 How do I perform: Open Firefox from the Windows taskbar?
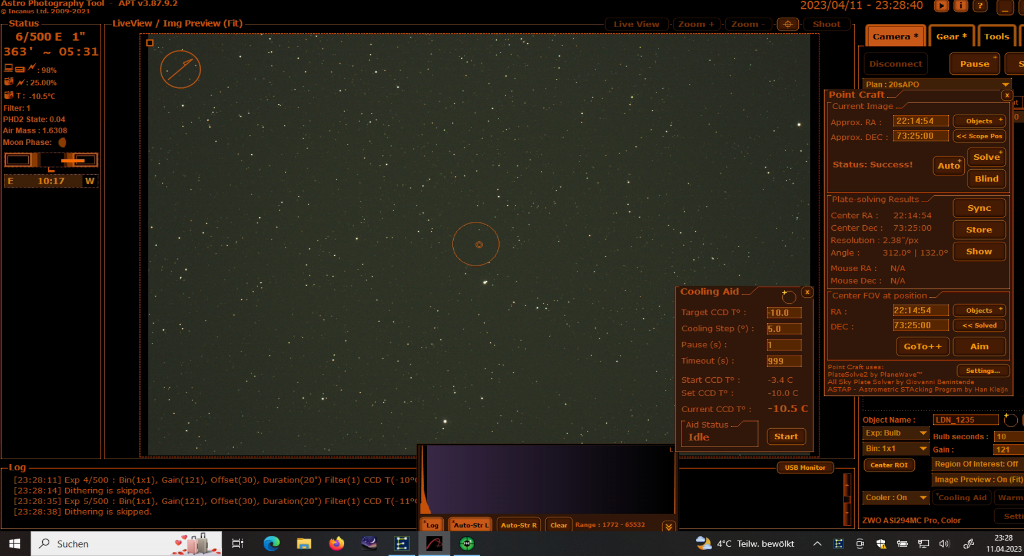click(336, 543)
